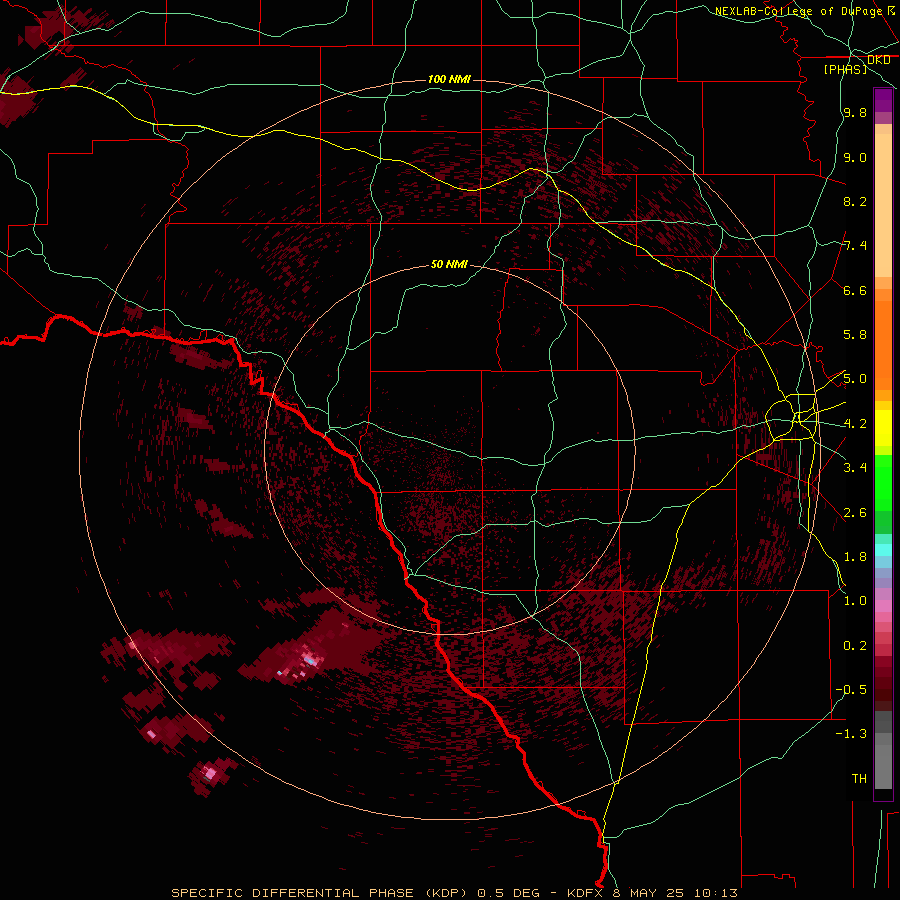The width and height of the screenshot is (900, 900).
Task: Click the 7.4 scale label
Action: pos(855,246)
